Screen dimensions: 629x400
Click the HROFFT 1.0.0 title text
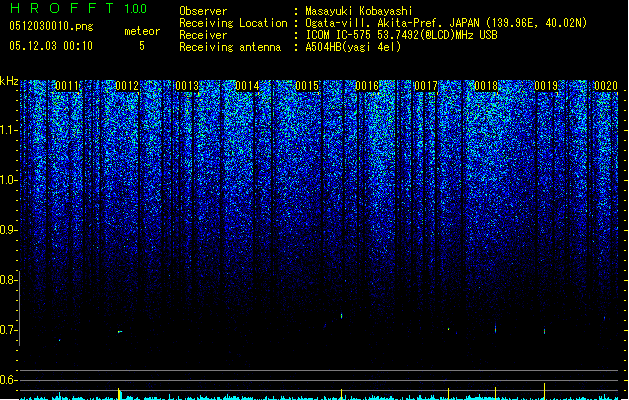tap(78, 8)
